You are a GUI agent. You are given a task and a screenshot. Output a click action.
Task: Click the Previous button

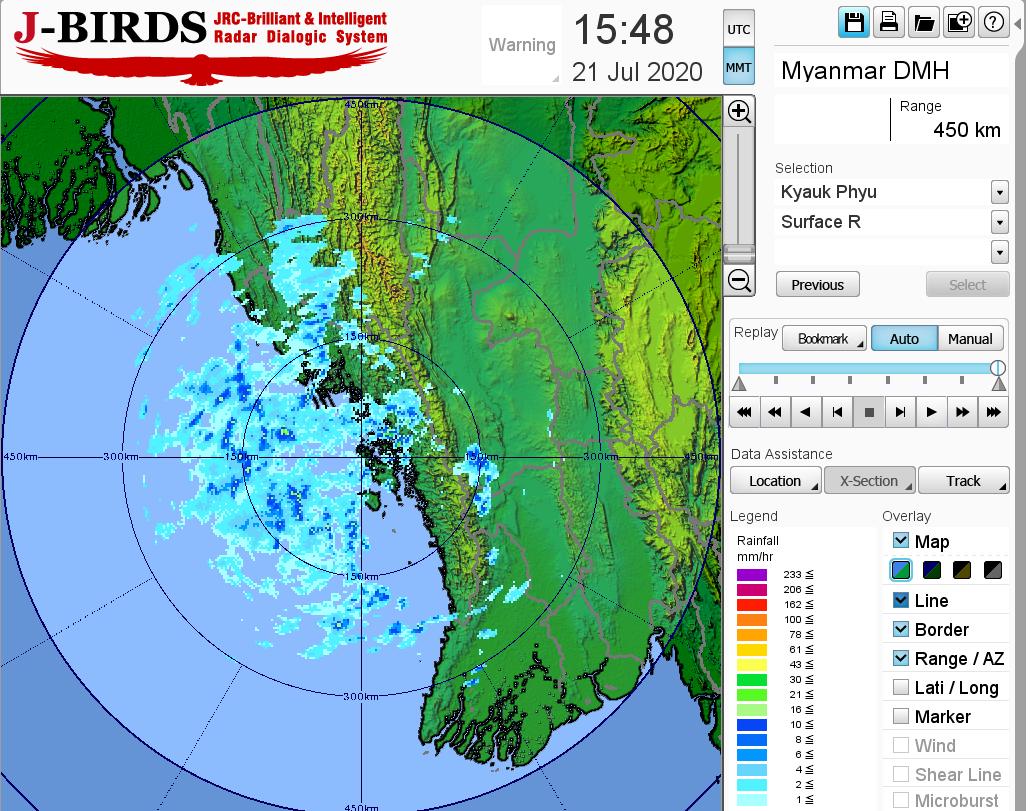click(817, 285)
